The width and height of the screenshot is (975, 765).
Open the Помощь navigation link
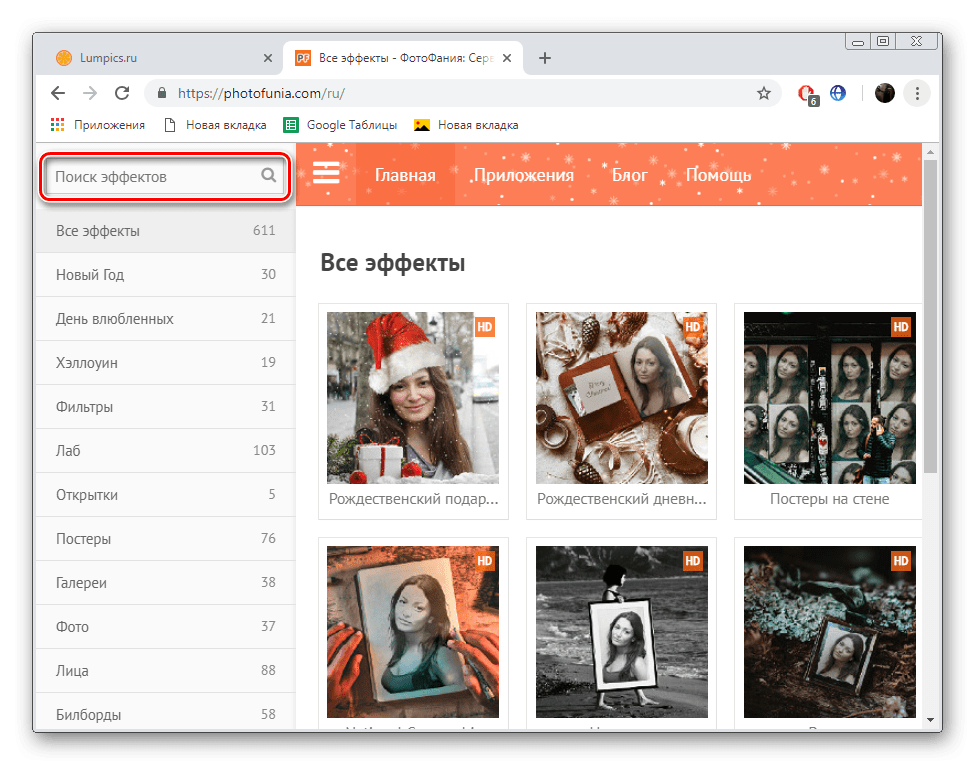pyautogui.click(x=718, y=175)
